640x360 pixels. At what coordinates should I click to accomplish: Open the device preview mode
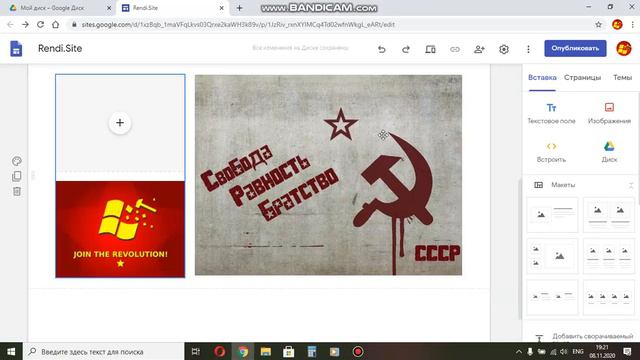(430, 49)
